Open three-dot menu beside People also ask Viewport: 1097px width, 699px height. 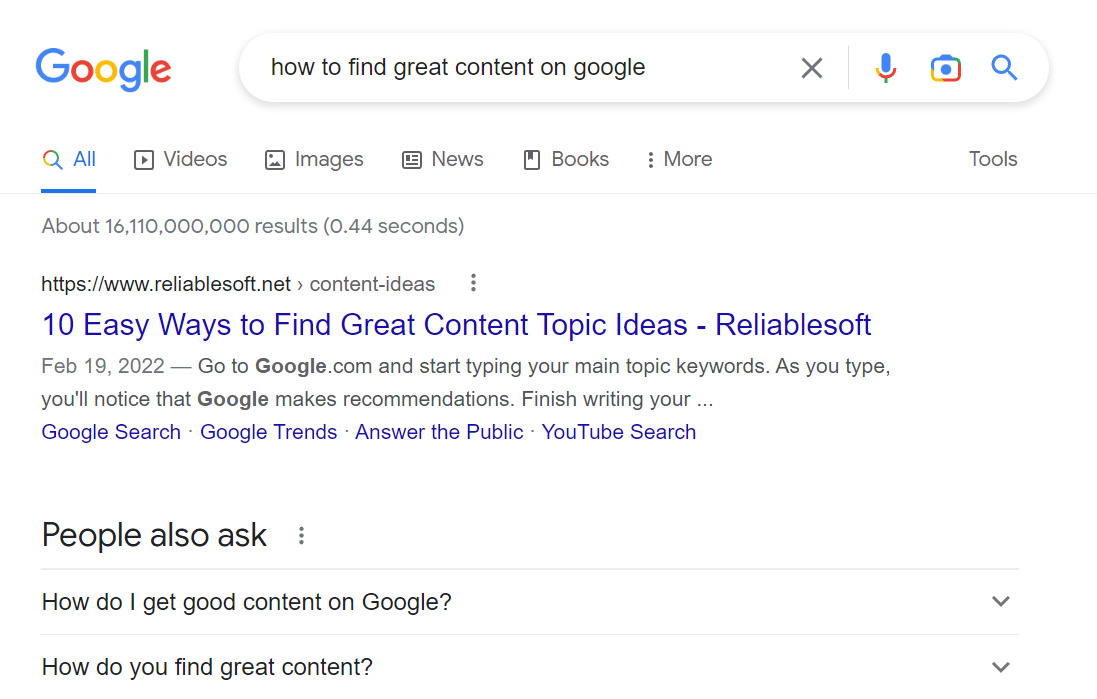pos(302,536)
